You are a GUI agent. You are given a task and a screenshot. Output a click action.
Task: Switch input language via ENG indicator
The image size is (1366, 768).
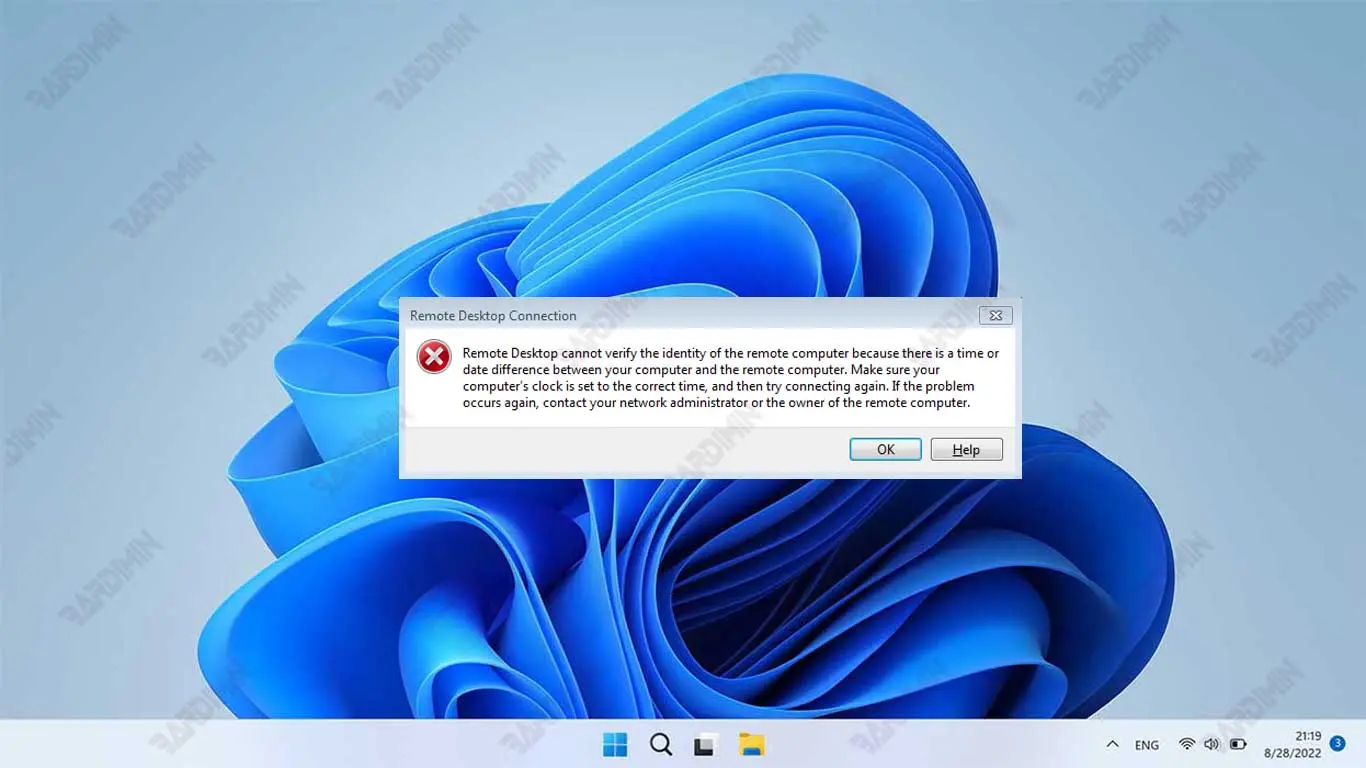click(1147, 745)
